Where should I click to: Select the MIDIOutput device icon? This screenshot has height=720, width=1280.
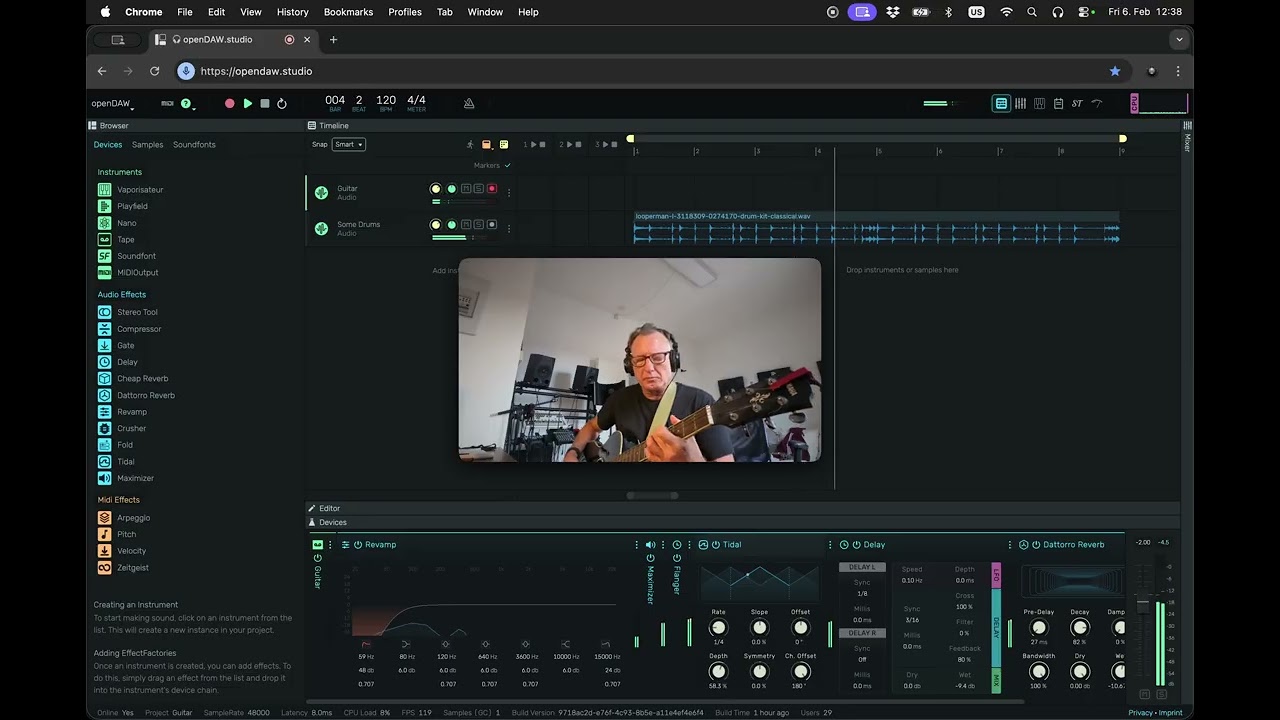pos(104,272)
